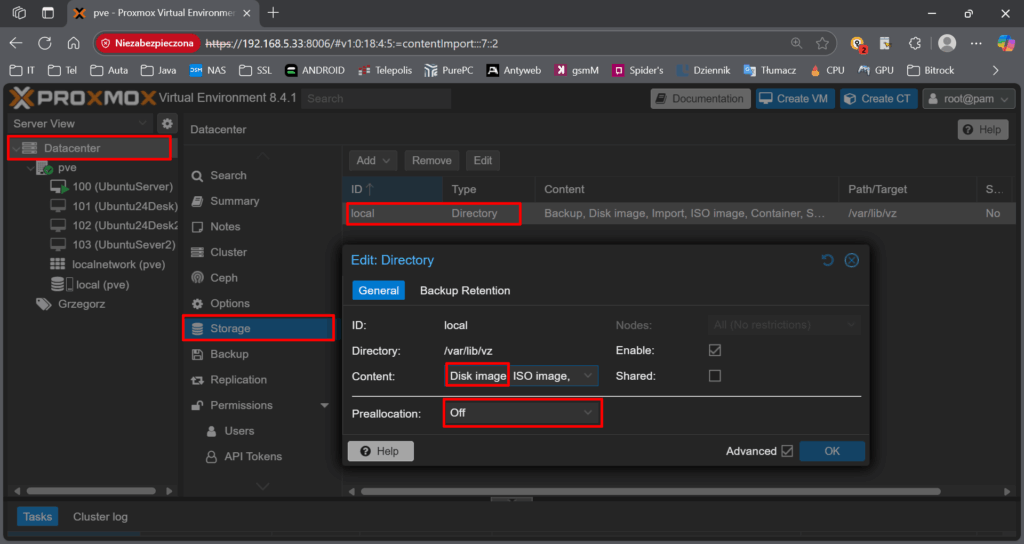Open the browser zoom indicator
The height and width of the screenshot is (544, 1024).
coord(796,44)
